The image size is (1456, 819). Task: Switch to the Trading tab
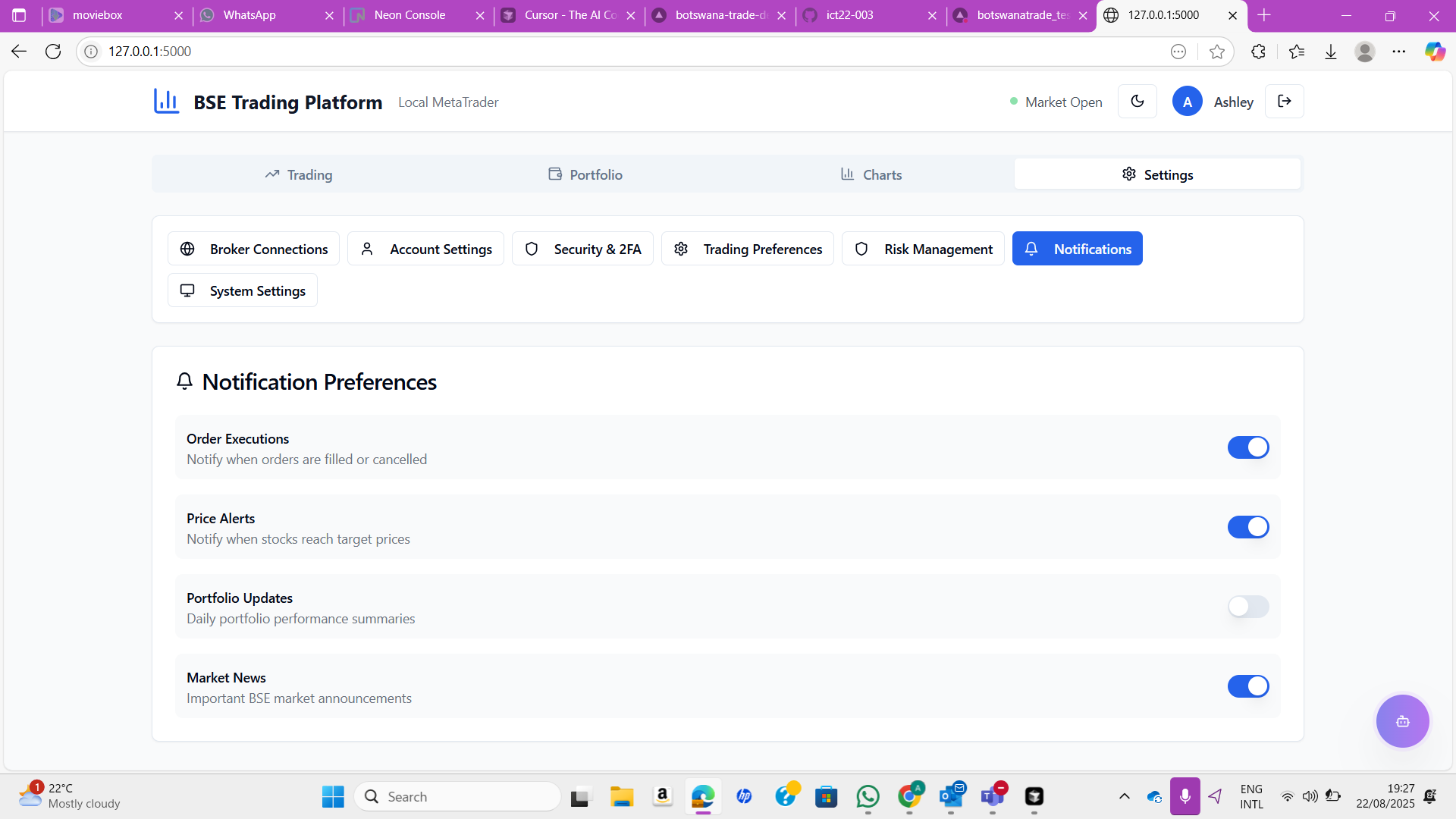point(299,174)
